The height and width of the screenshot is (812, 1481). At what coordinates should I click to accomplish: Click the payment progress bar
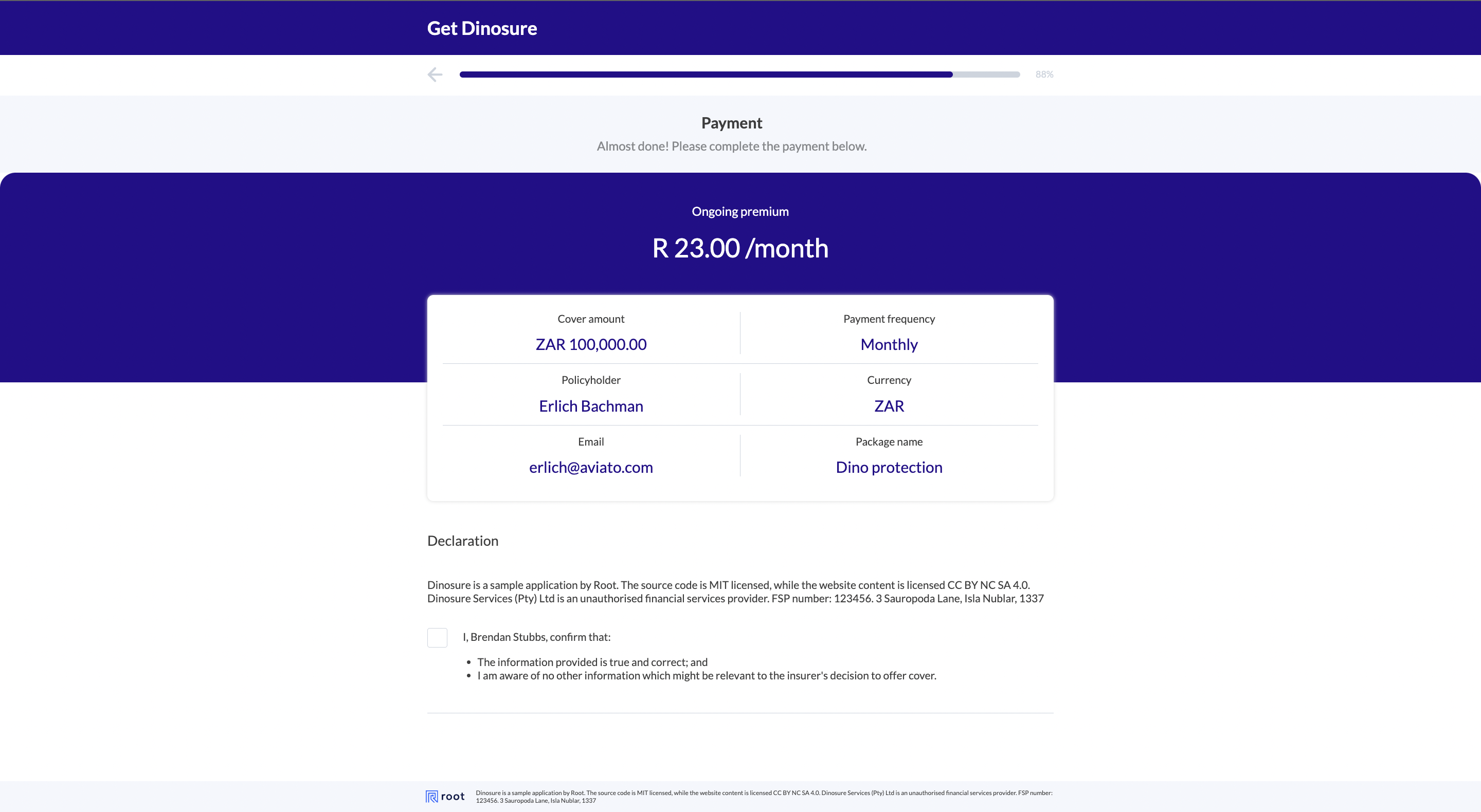coord(739,74)
